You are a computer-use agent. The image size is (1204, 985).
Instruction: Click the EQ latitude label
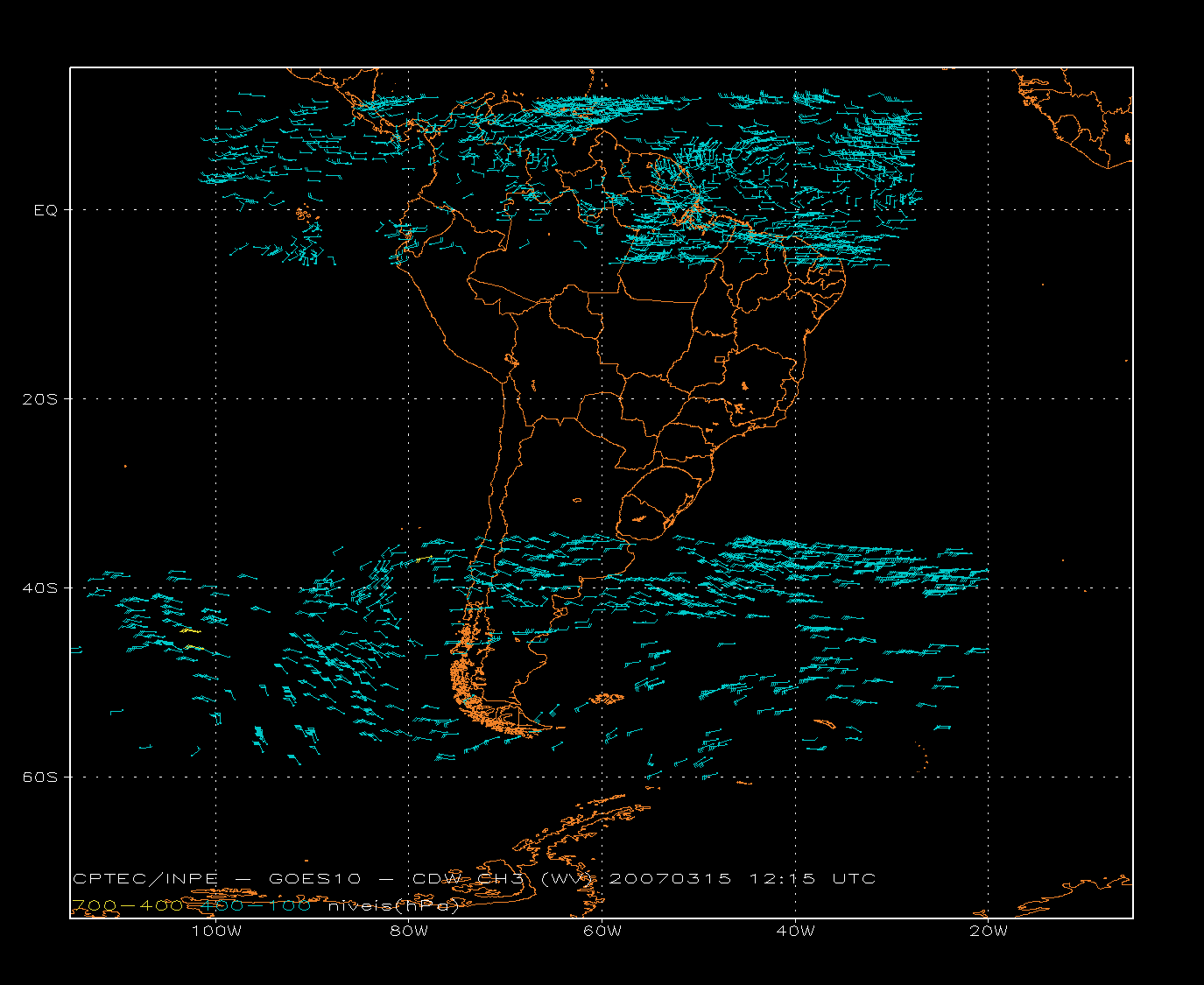pyautogui.click(x=46, y=210)
